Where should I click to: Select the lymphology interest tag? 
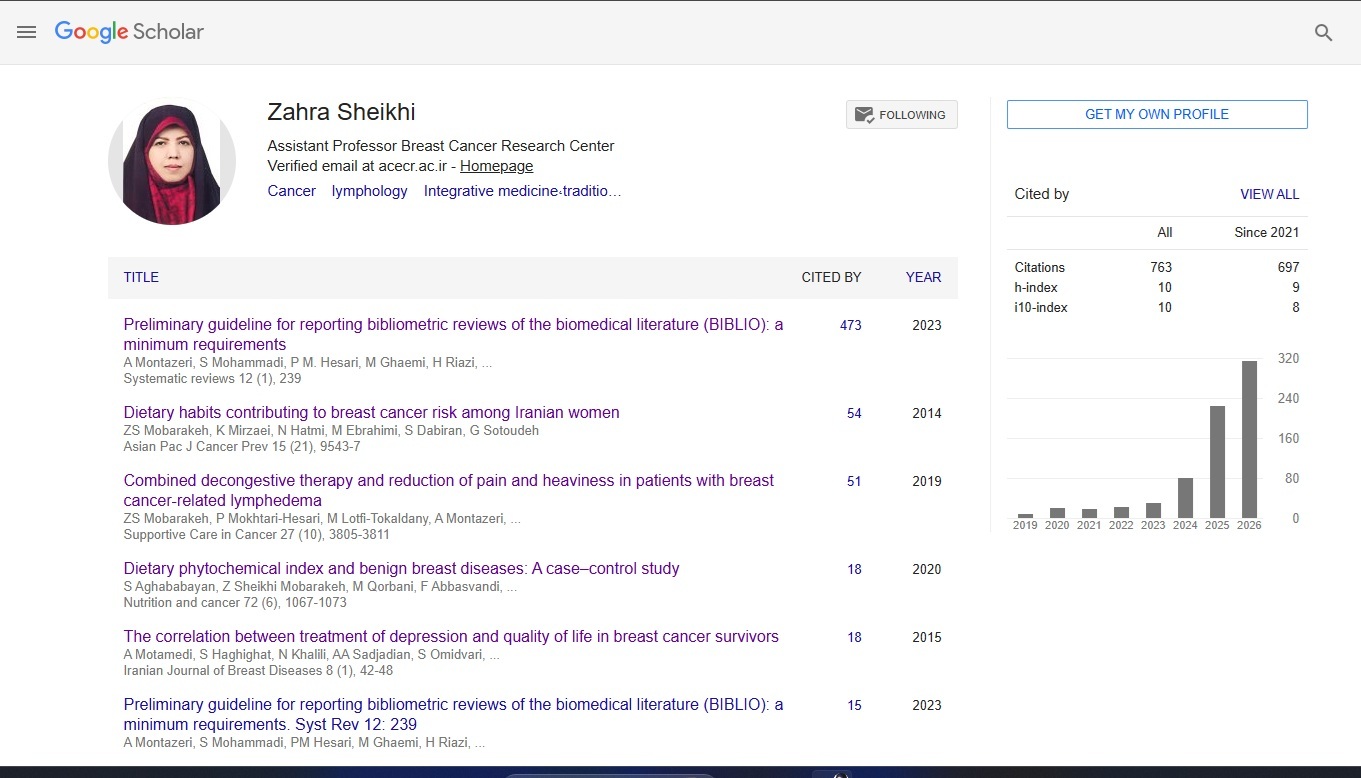pyautogui.click(x=369, y=191)
